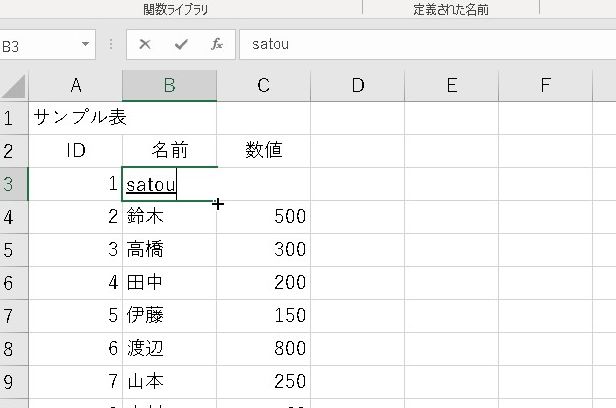The image size is (616, 408).
Task: Select the cell containing 鈴木
Action: 169,217
